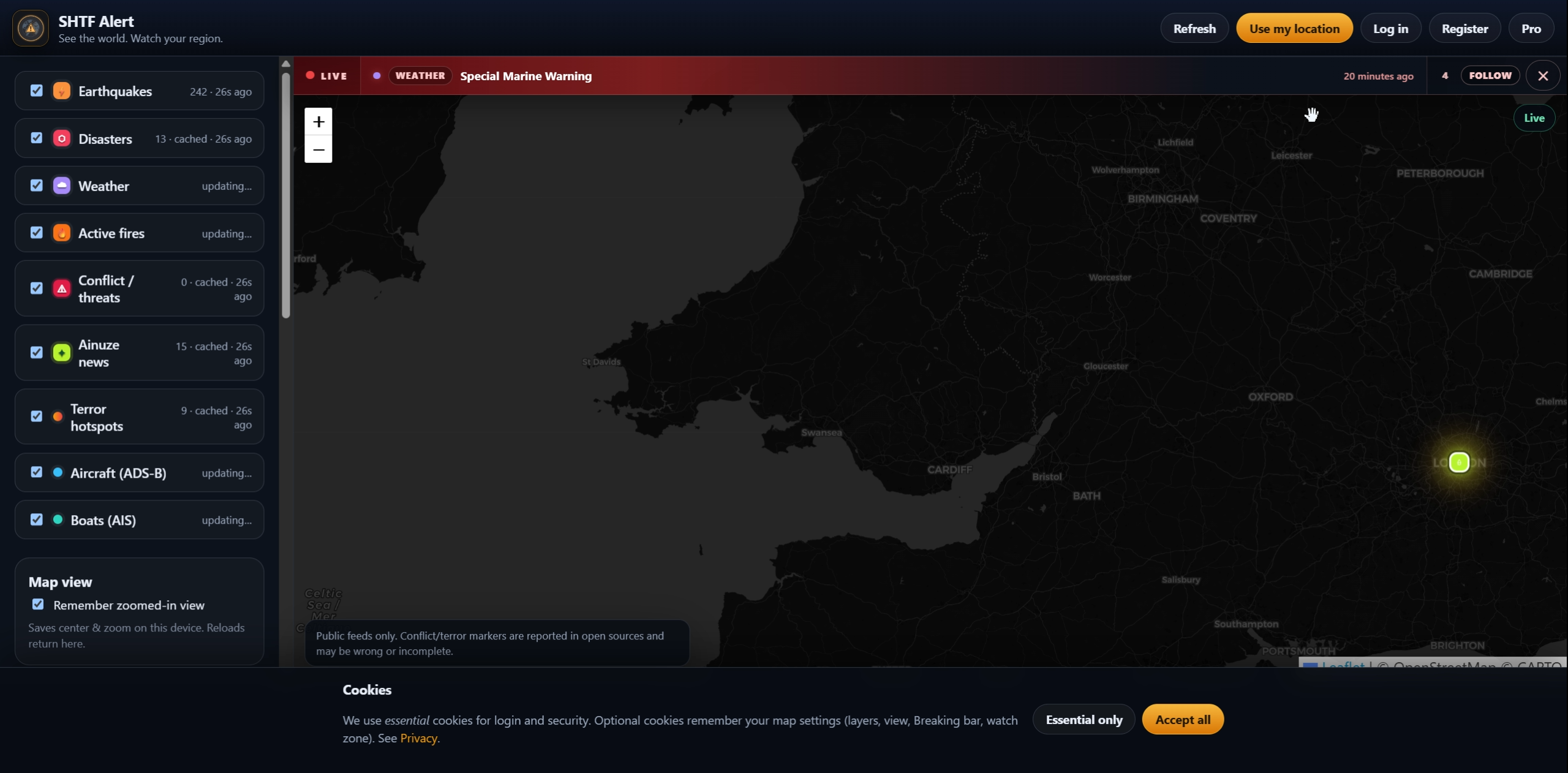Accept all cookies
1568x773 pixels.
pyautogui.click(x=1183, y=720)
